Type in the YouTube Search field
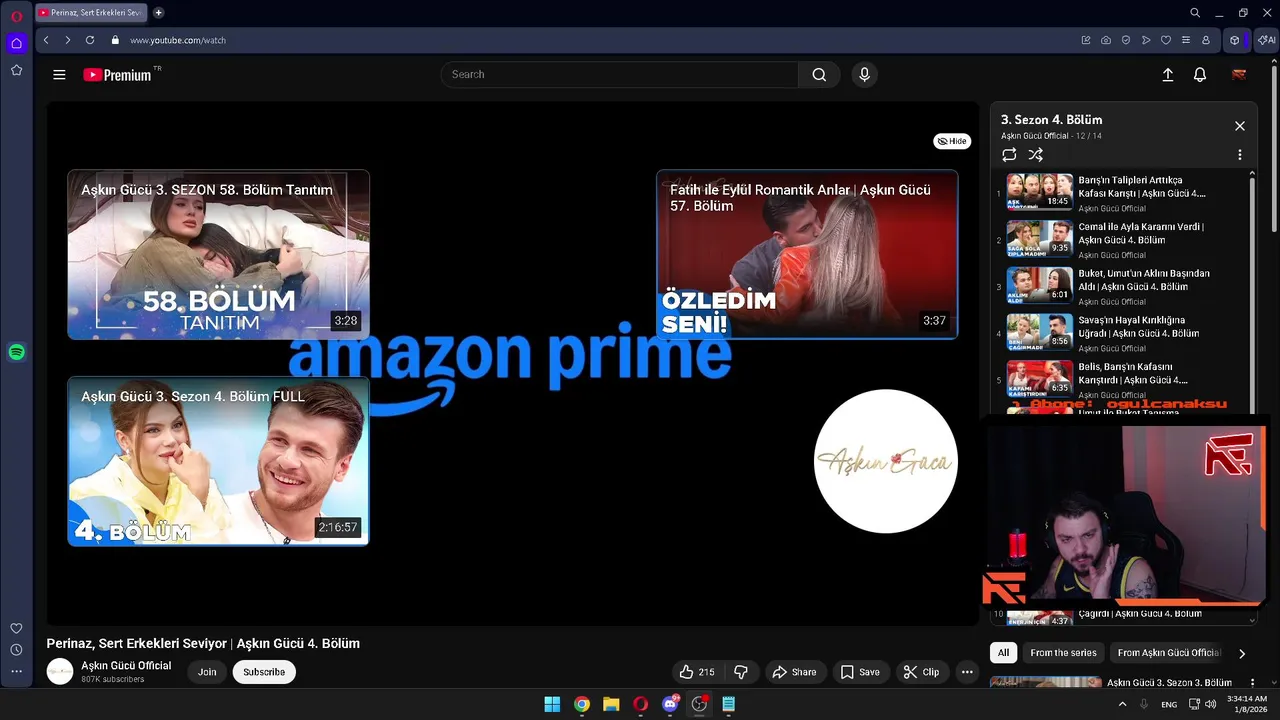The height and width of the screenshot is (720, 1280). coord(620,74)
